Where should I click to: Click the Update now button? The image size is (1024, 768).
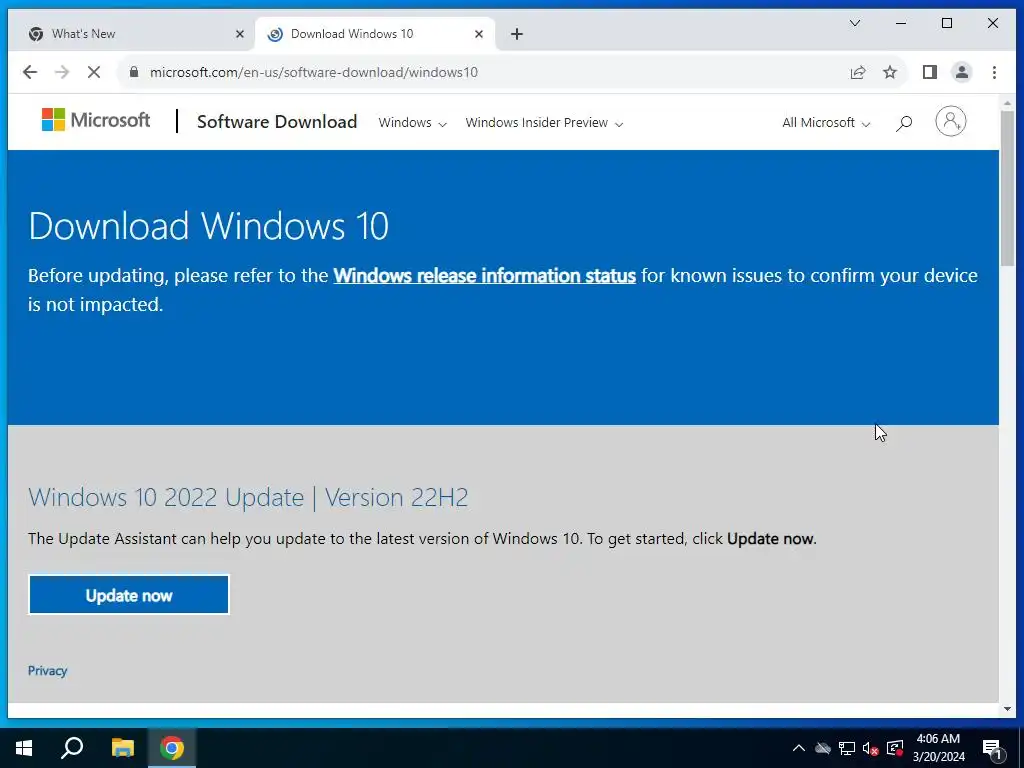(129, 595)
